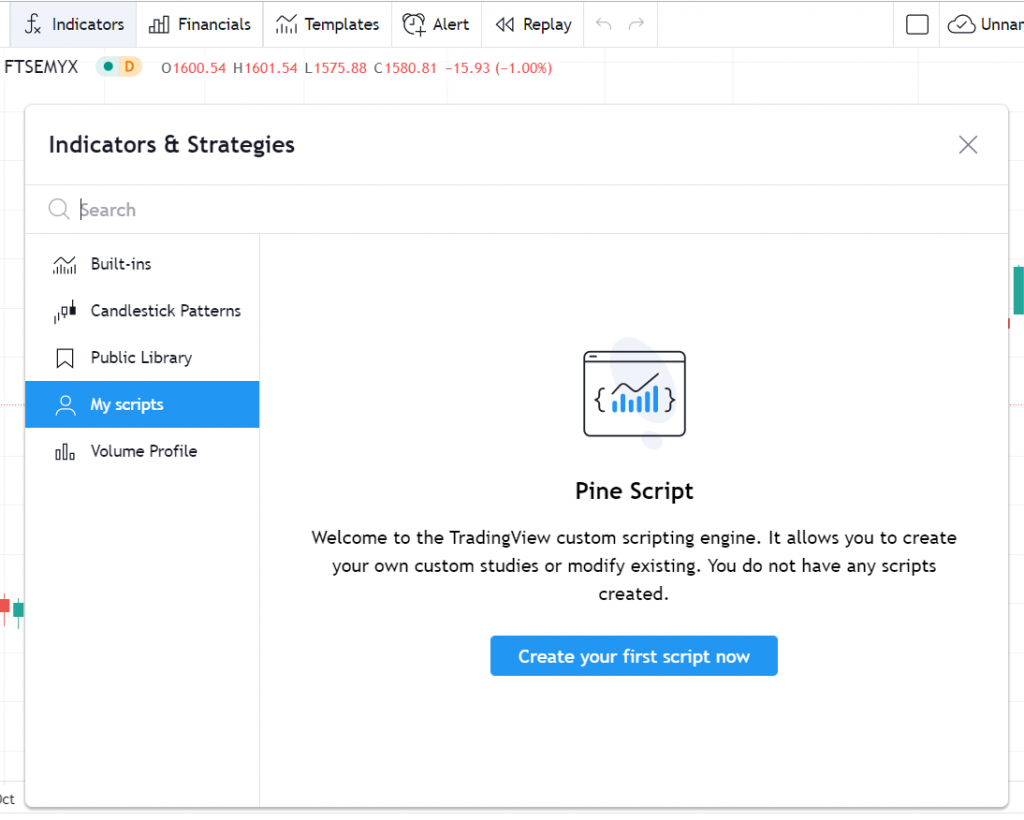Toggle the fullscreen square layout icon
Viewport: 1024px width, 820px height.
917,24
